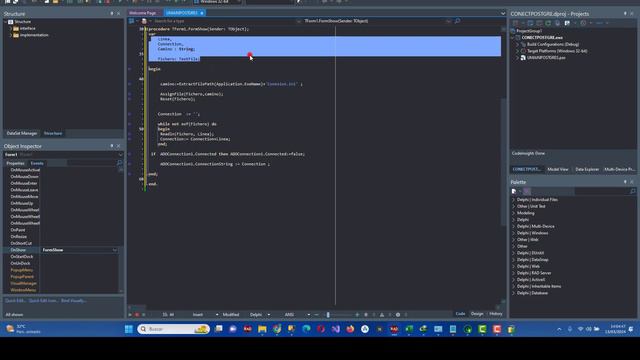Image resolution: width=640 pixels, height=360 pixels.
Task: Switch to the History view tab
Action: click(496, 314)
